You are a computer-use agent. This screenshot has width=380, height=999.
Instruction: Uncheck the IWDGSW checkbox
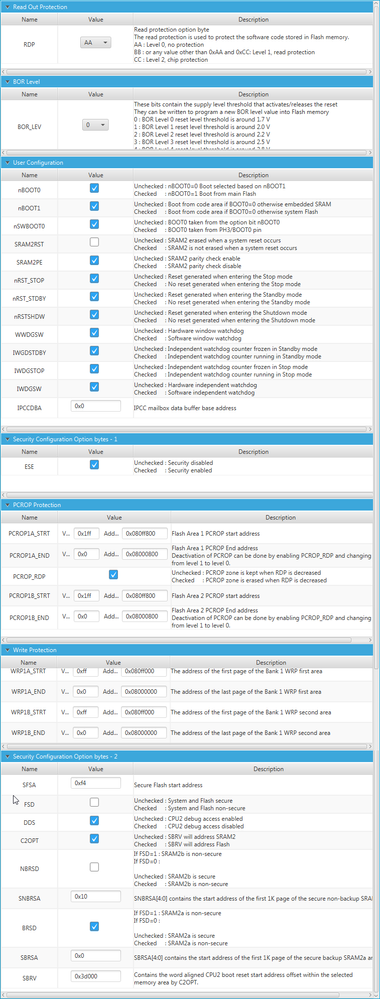94,387
